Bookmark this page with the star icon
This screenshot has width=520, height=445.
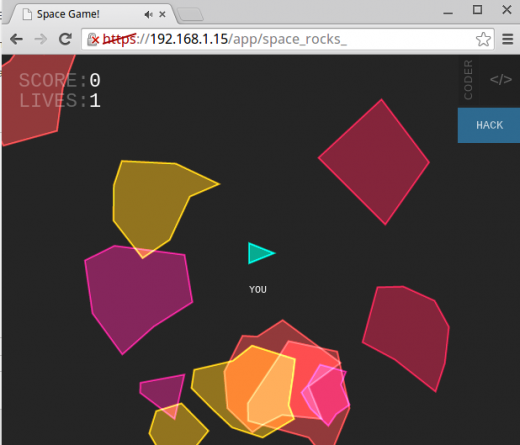pyautogui.click(x=483, y=39)
